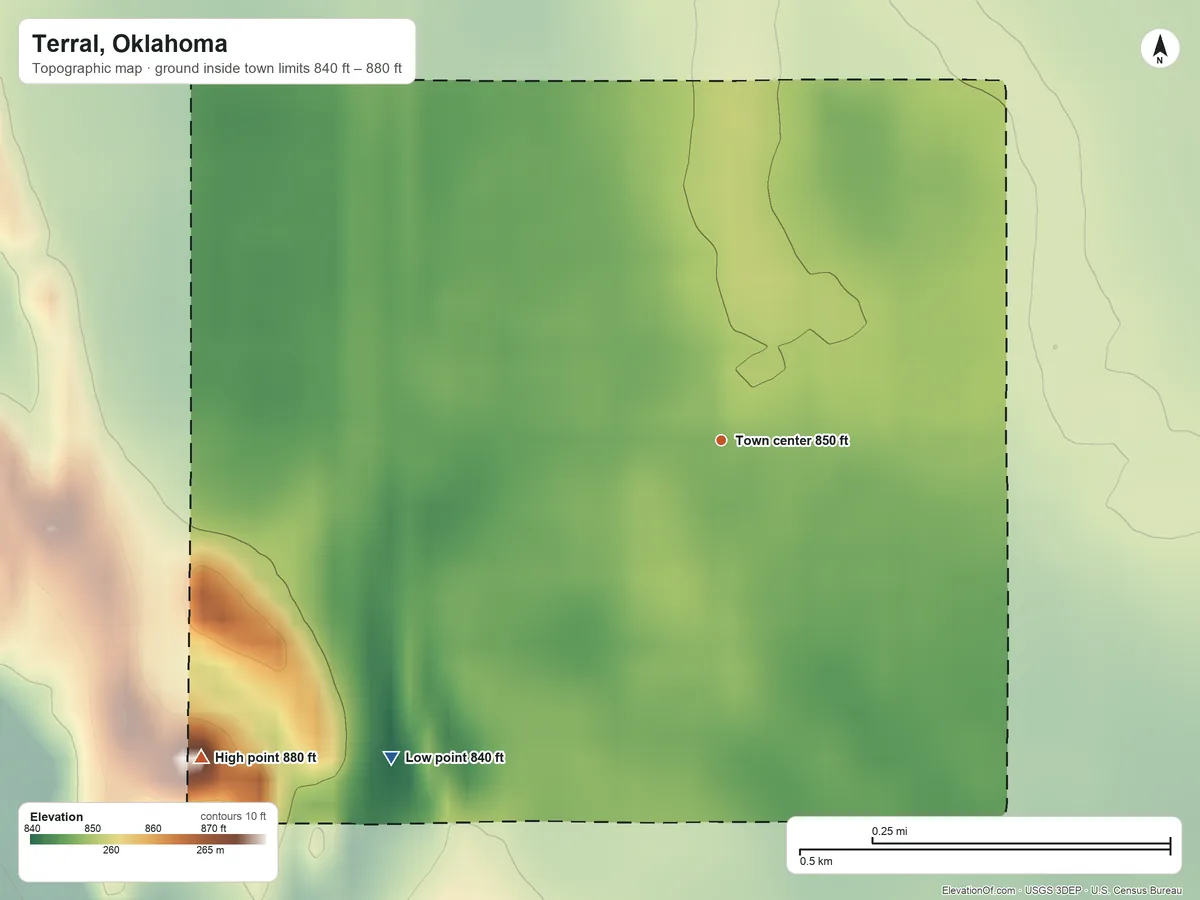
Task: Click the Elevation legend heading
Action: (x=57, y=817)
